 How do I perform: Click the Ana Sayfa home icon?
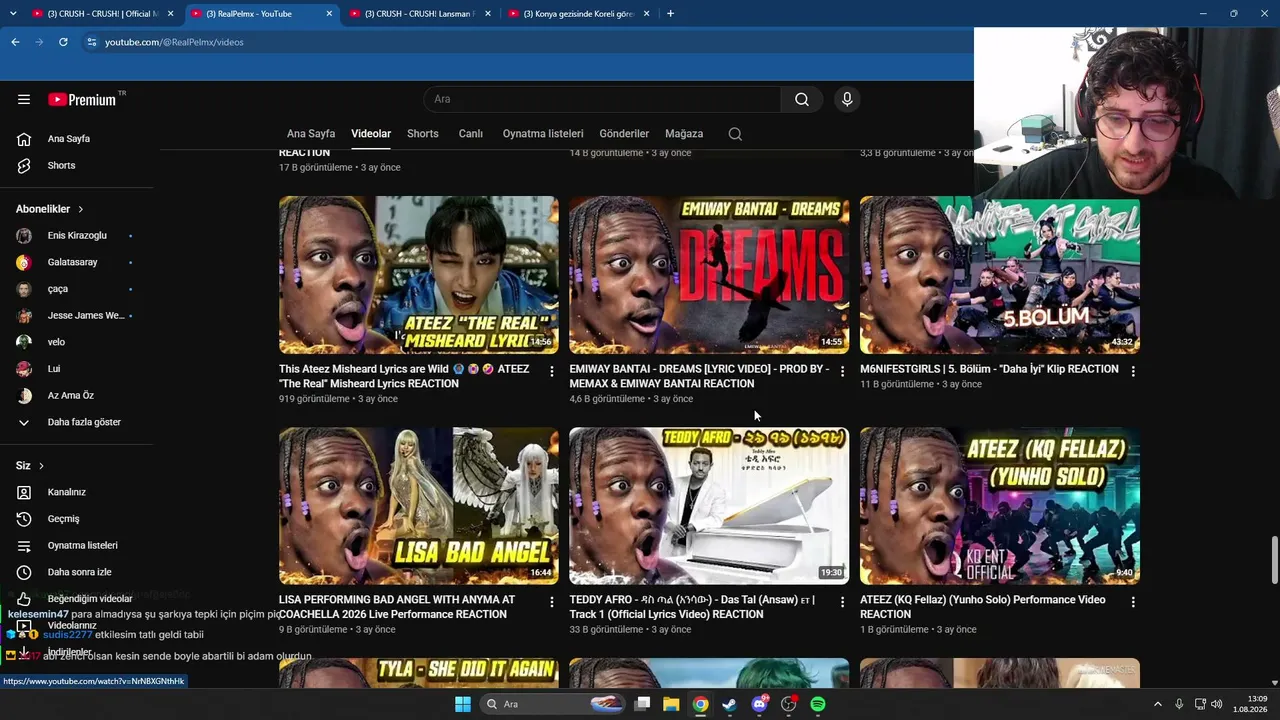pos(24,139)
